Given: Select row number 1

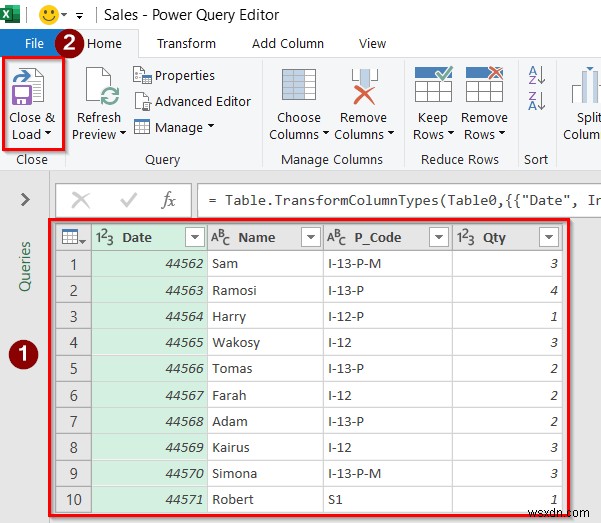Looking at the screenshot, I should click(73, 264).
